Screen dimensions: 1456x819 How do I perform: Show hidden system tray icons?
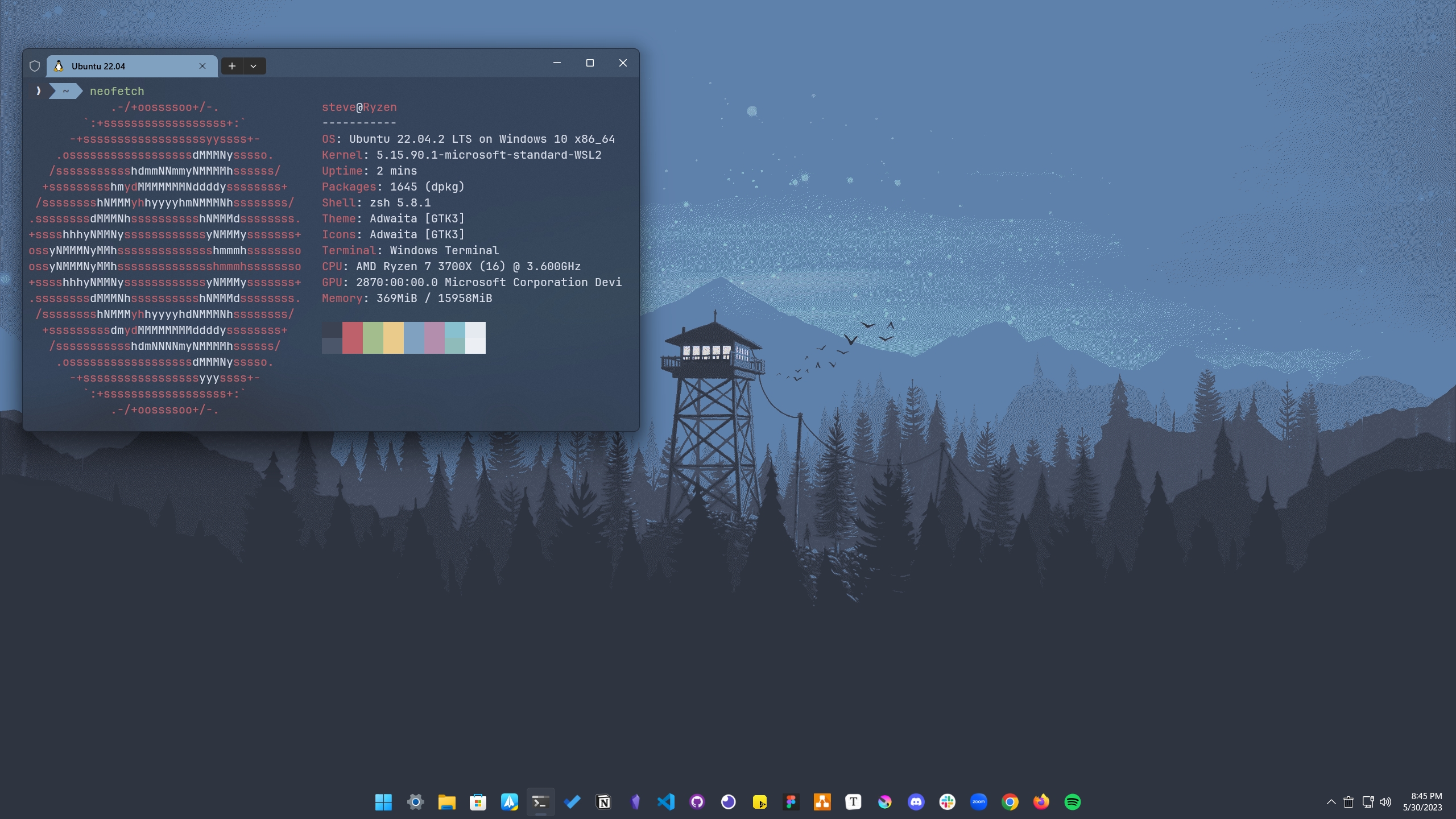tap(1331, 802)
